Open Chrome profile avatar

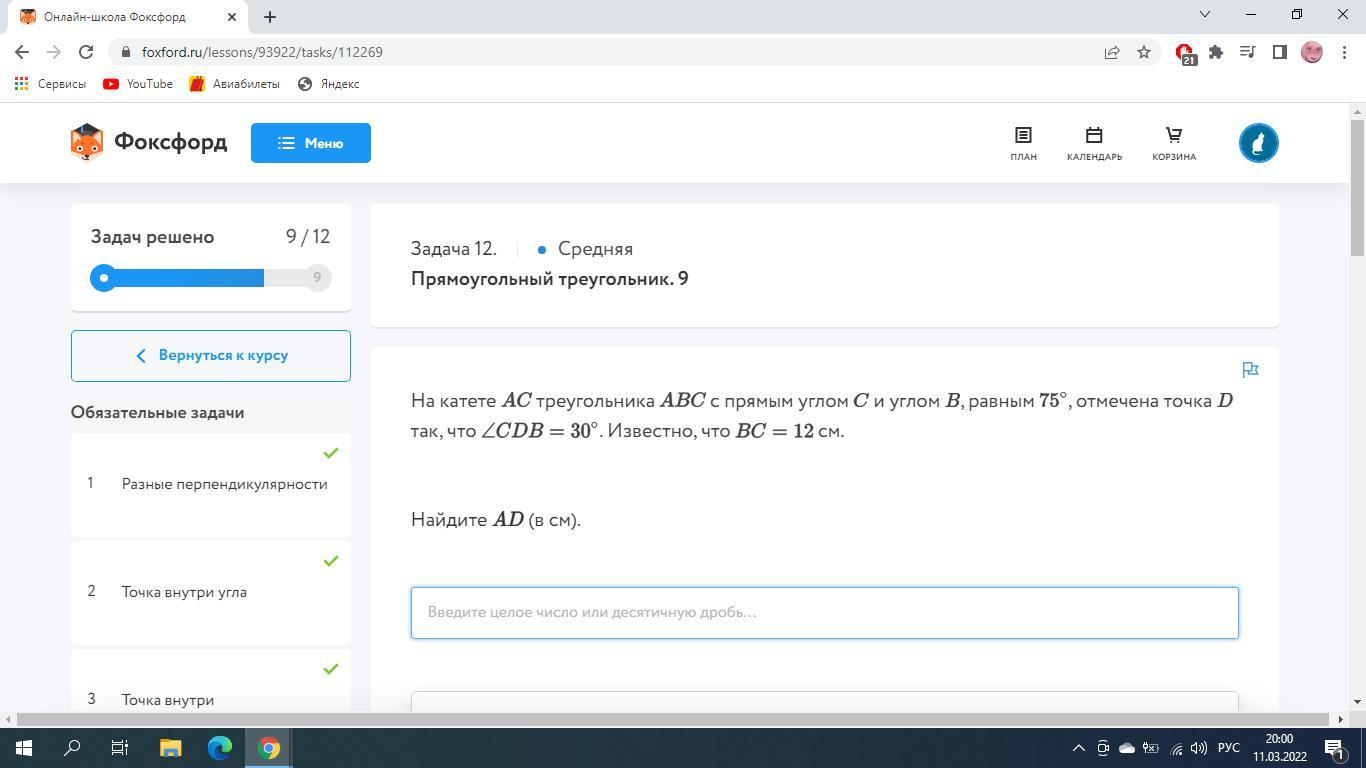tap(1312, 52)
